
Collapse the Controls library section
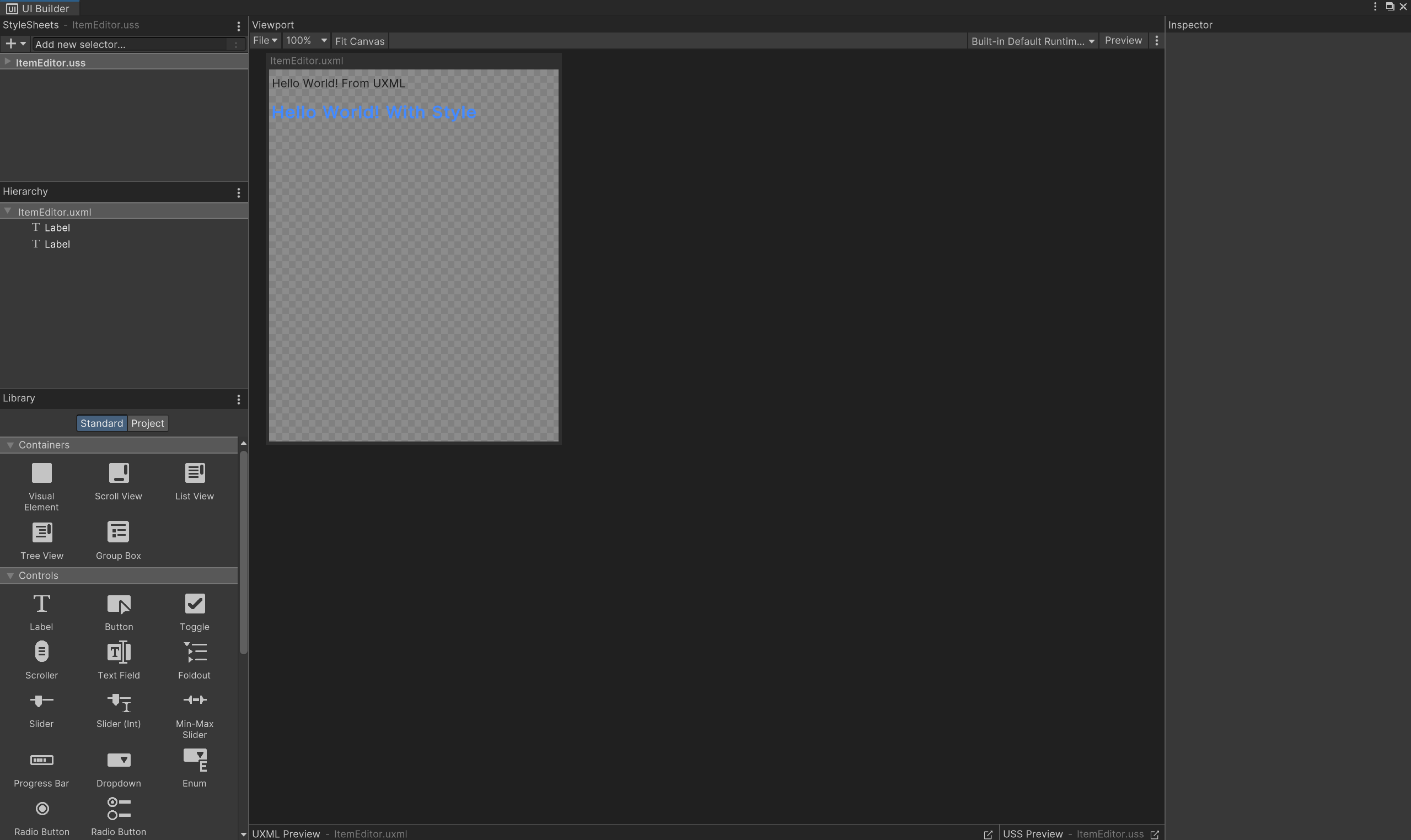tap(9, 575)
